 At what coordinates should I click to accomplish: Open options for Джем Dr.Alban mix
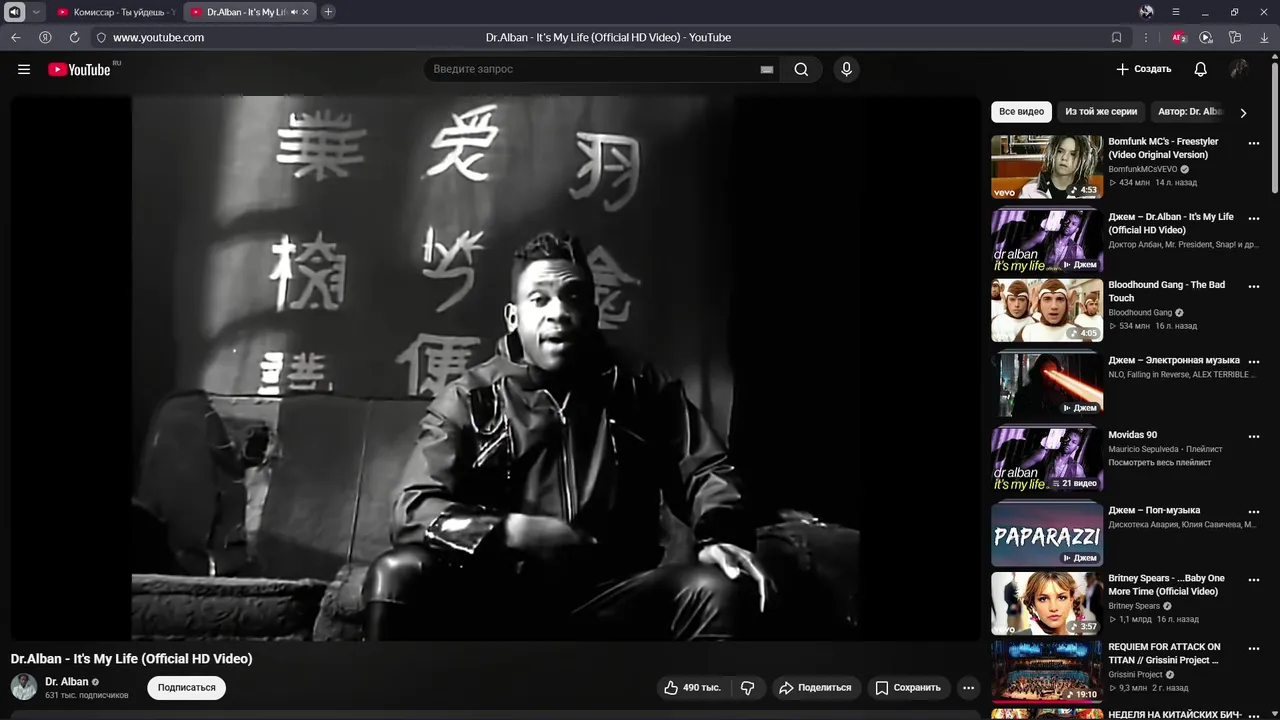1254,218
